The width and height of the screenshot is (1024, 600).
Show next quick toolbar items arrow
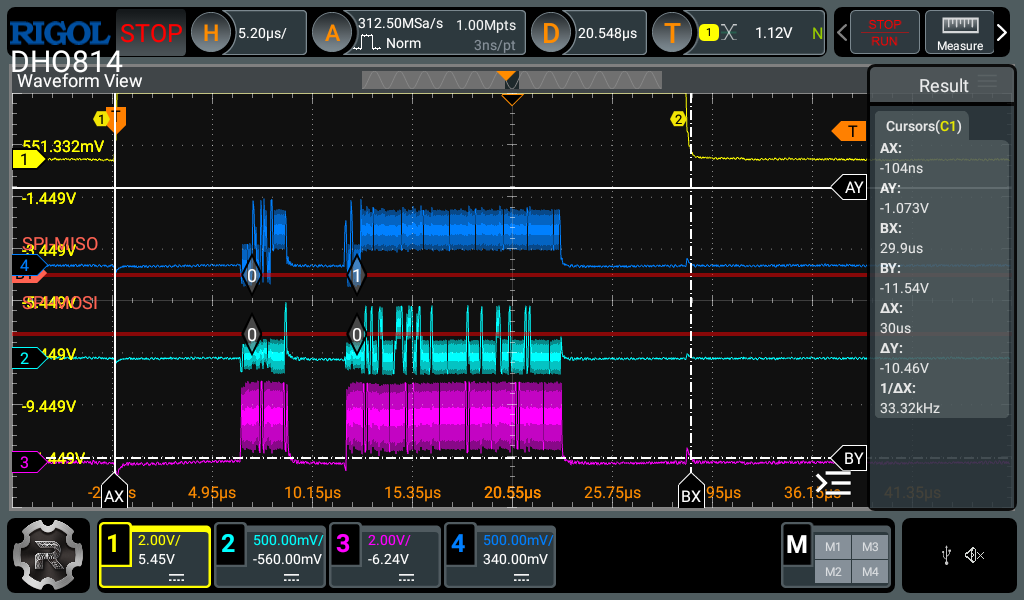(1002, 33)
